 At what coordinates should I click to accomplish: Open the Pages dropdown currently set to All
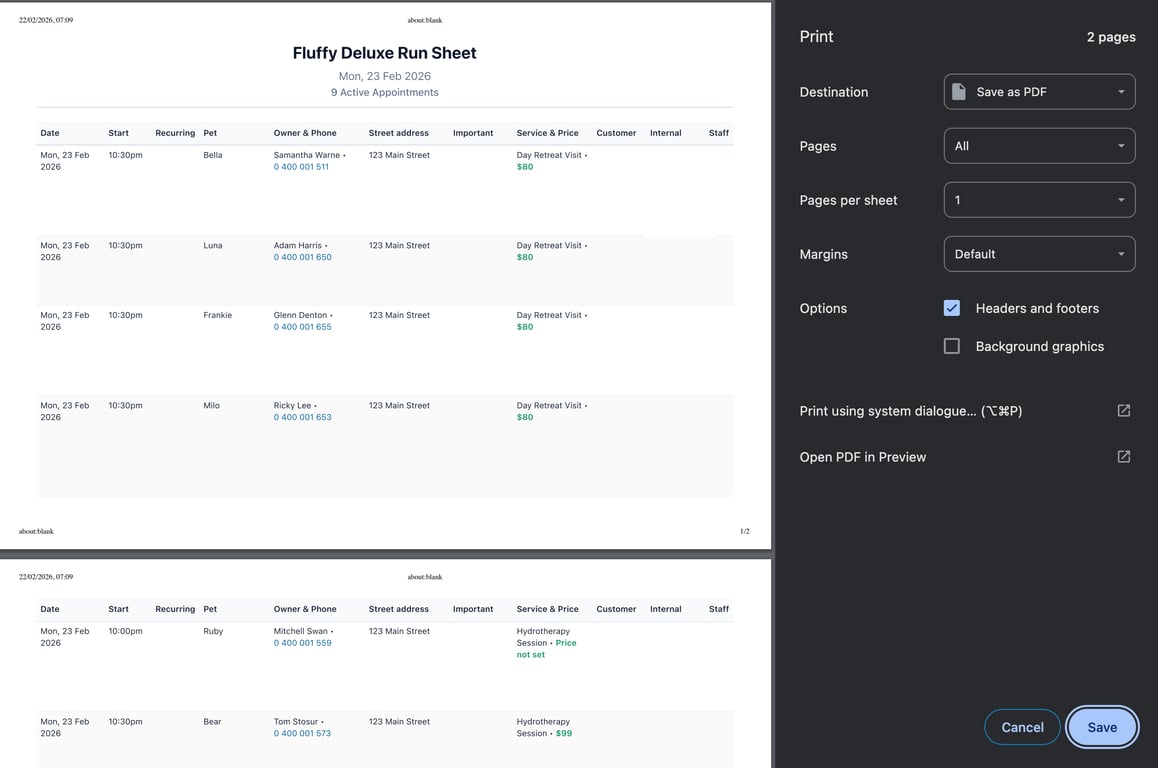coord(1039,145)
